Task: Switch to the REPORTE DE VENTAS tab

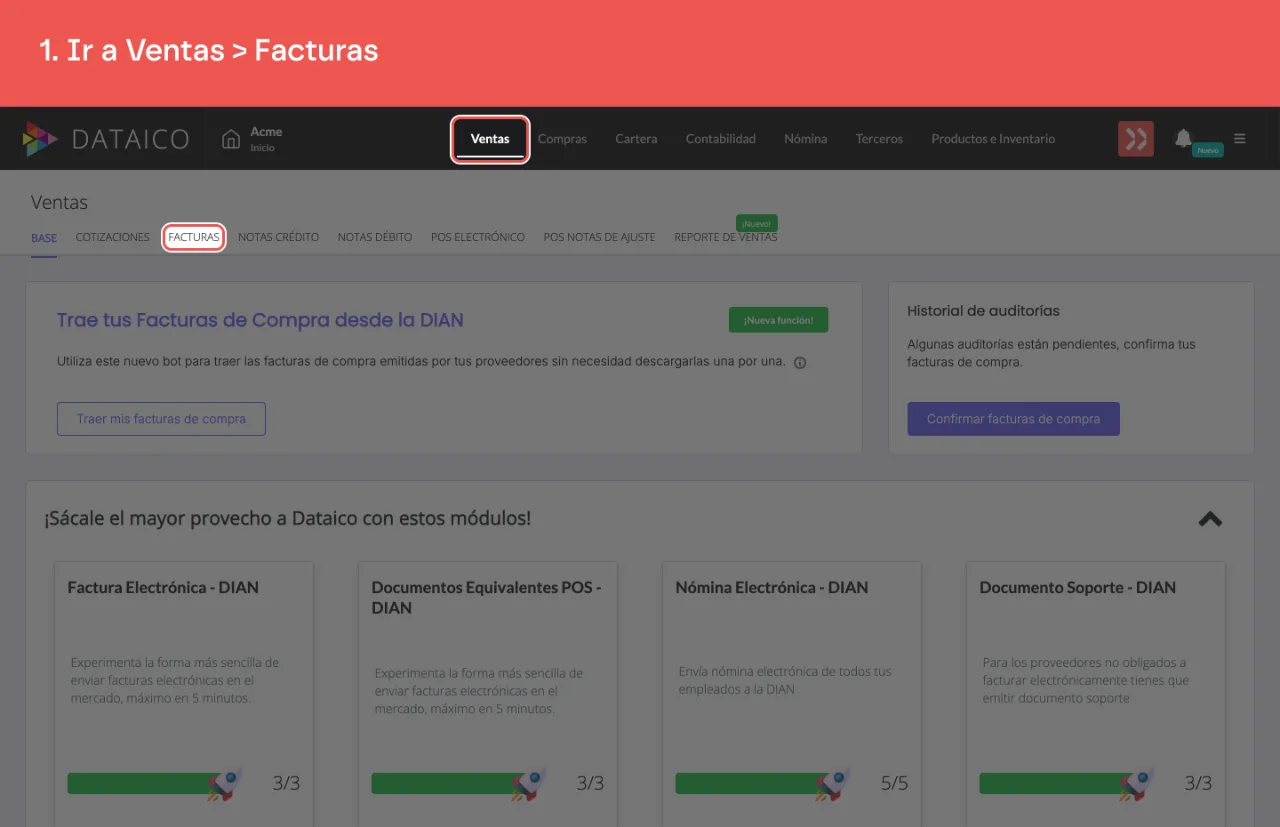Action: [726, 238]
